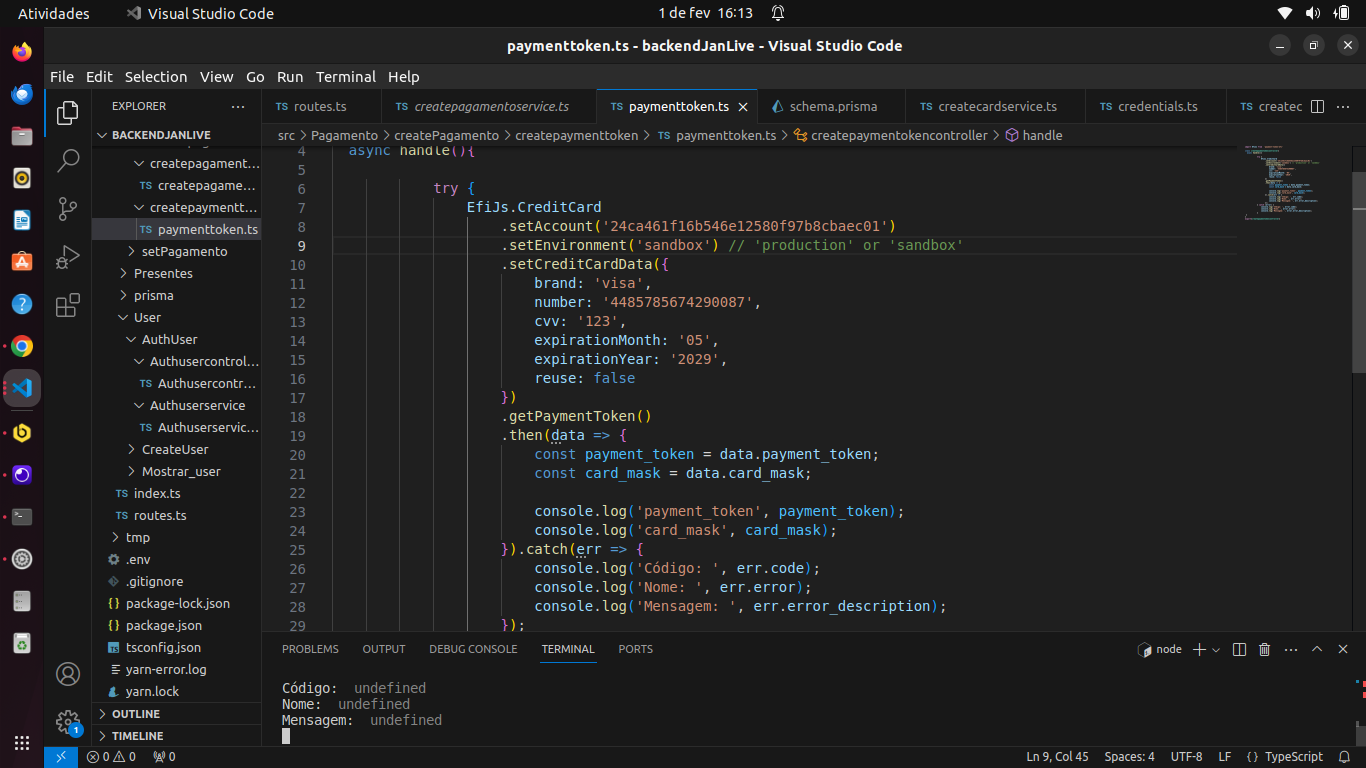The width and height of the screenshot is (1366, 768).
Task: Open the Extensions view
Action: (68, 305)
